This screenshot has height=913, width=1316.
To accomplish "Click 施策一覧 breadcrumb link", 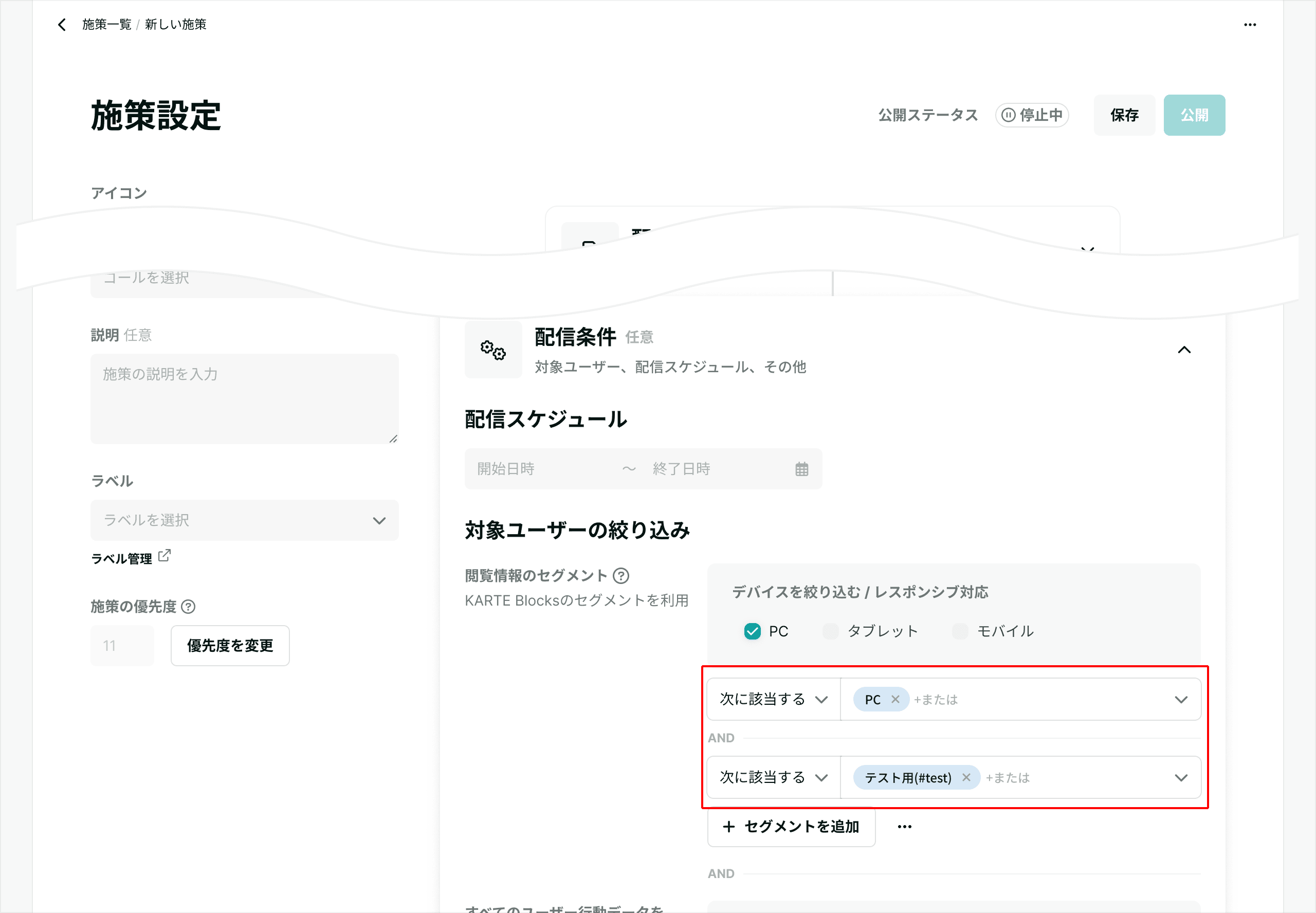I will (107, 25).
